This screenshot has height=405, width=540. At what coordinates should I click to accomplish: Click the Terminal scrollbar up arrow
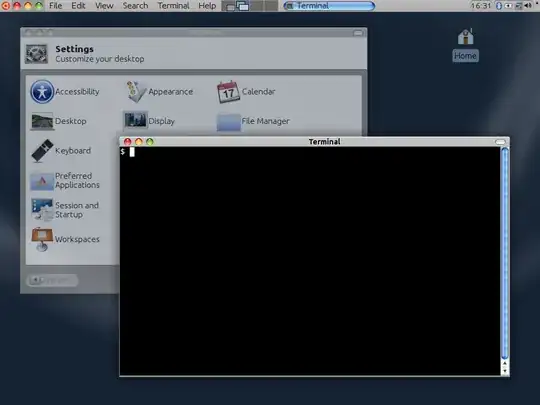pyautogui.click(x=505, y=363)
